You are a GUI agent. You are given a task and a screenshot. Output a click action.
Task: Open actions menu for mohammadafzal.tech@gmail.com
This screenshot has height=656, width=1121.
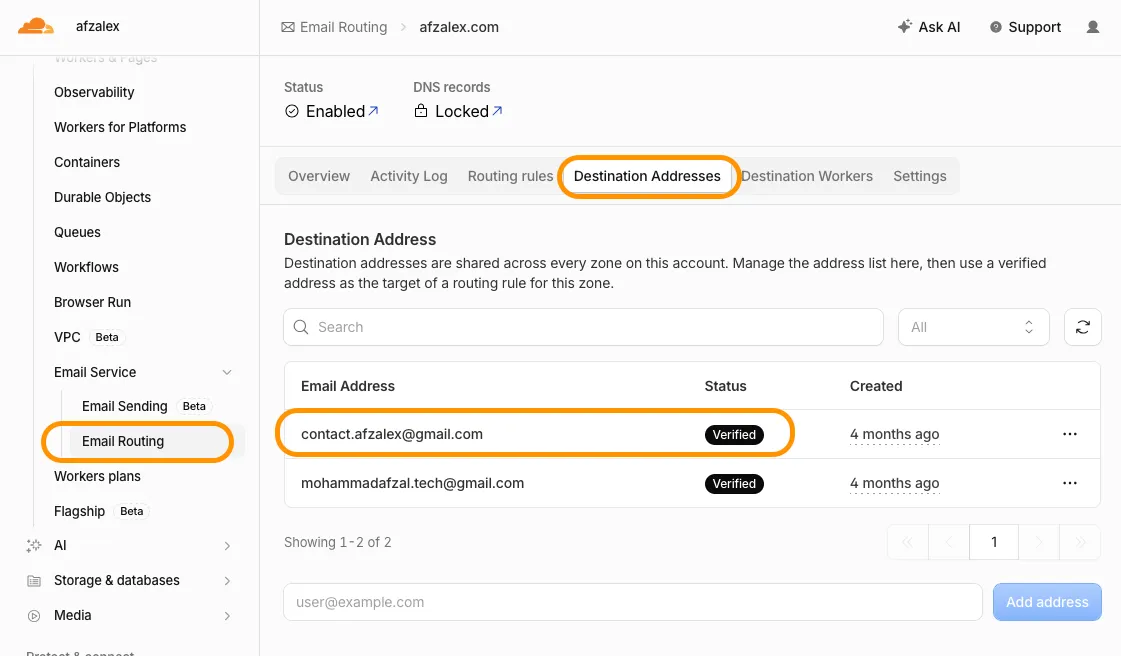1070,483
